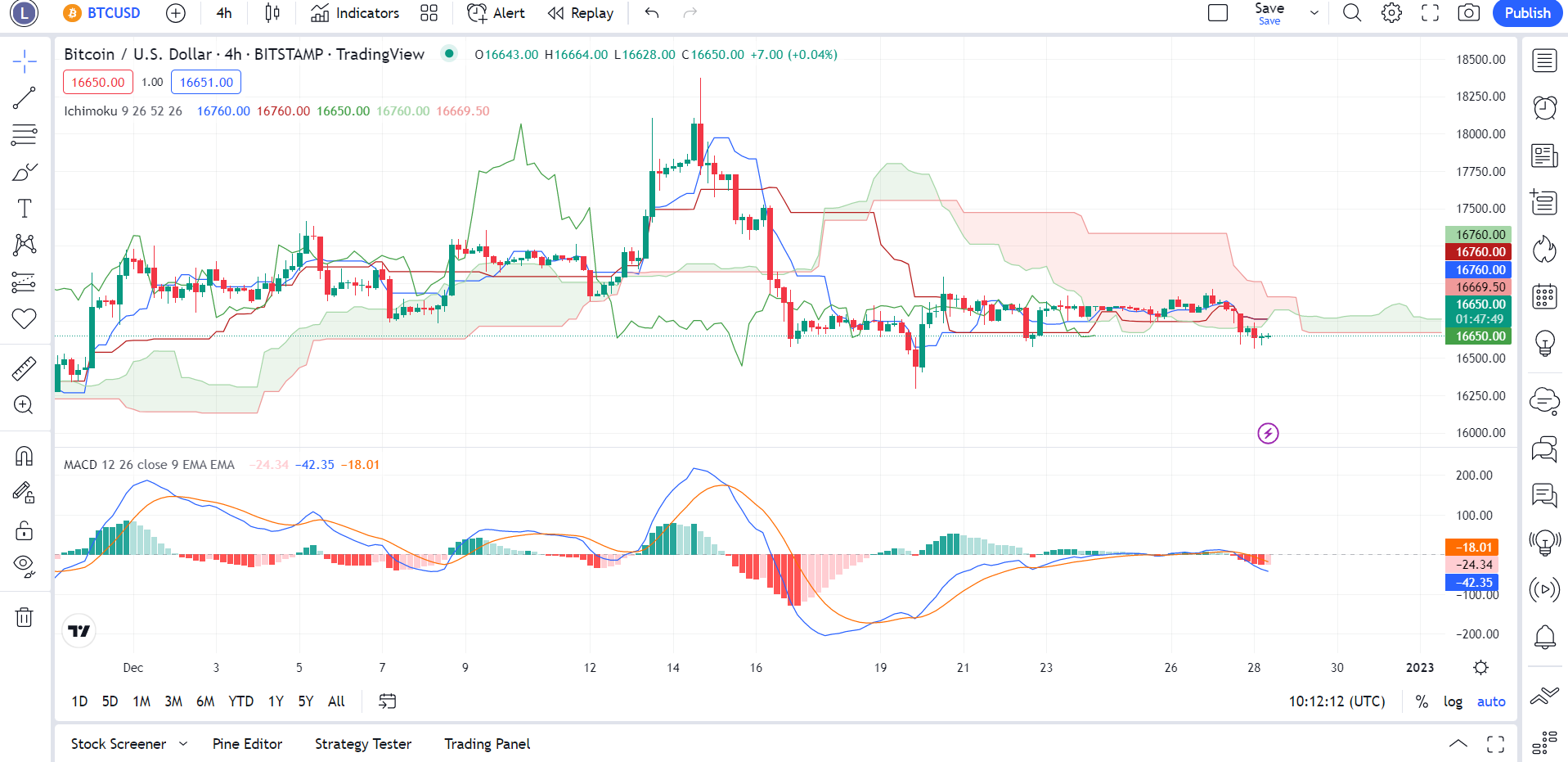Click the sell price 16650.00 button
Viewport: 1568px width, 762px height.
point(98,82)
